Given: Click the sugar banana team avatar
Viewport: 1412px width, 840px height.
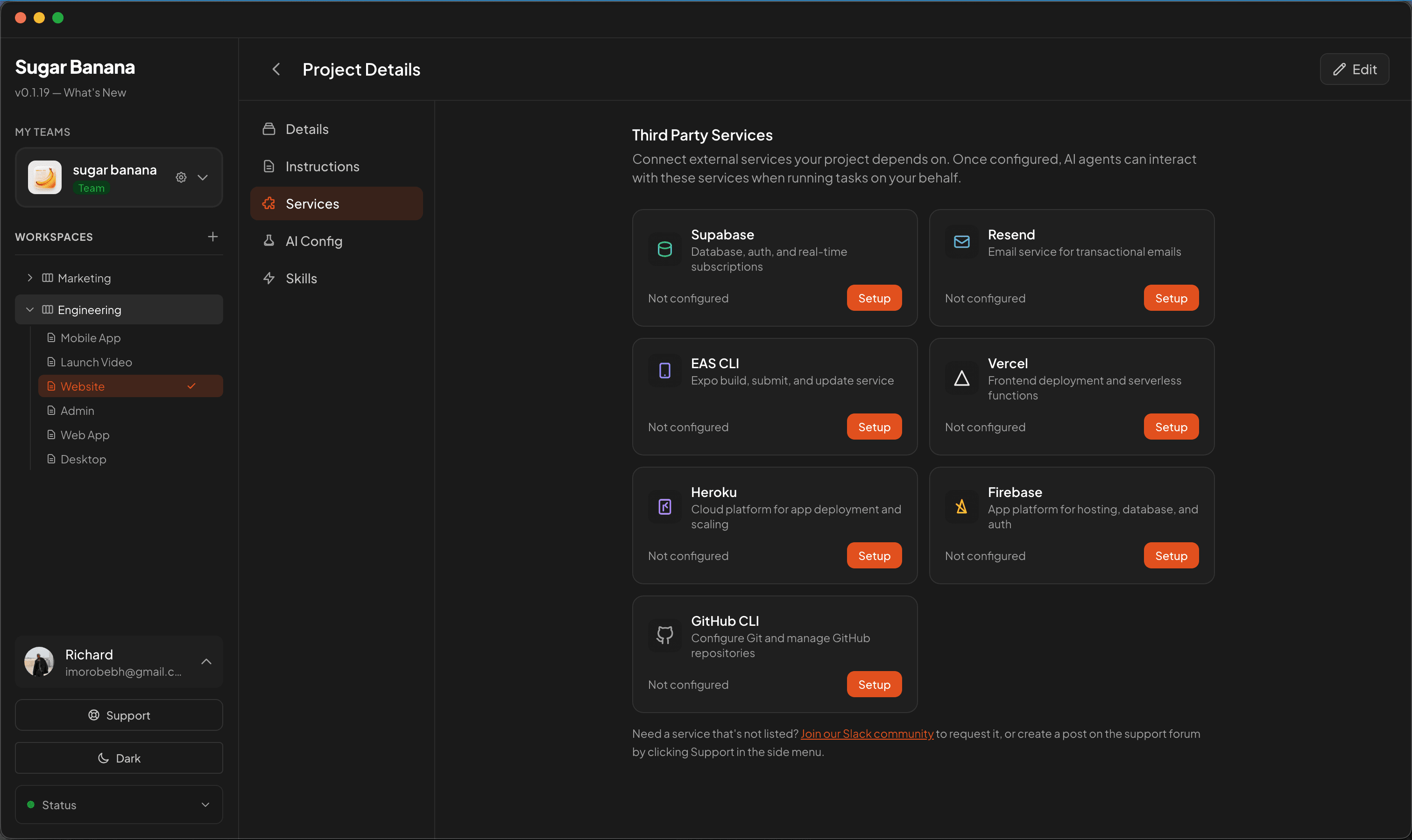Looking at the screenshot, I should point(45,177).
